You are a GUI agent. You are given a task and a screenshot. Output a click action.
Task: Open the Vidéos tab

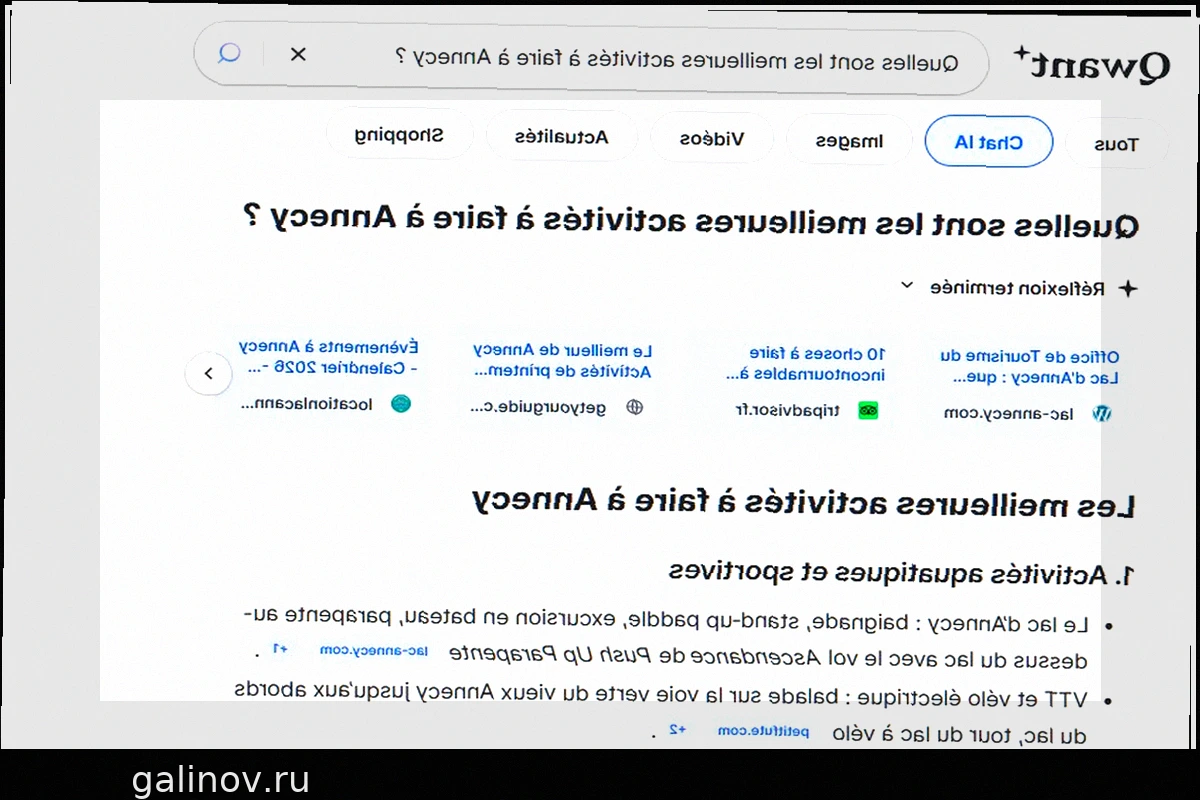711,139
